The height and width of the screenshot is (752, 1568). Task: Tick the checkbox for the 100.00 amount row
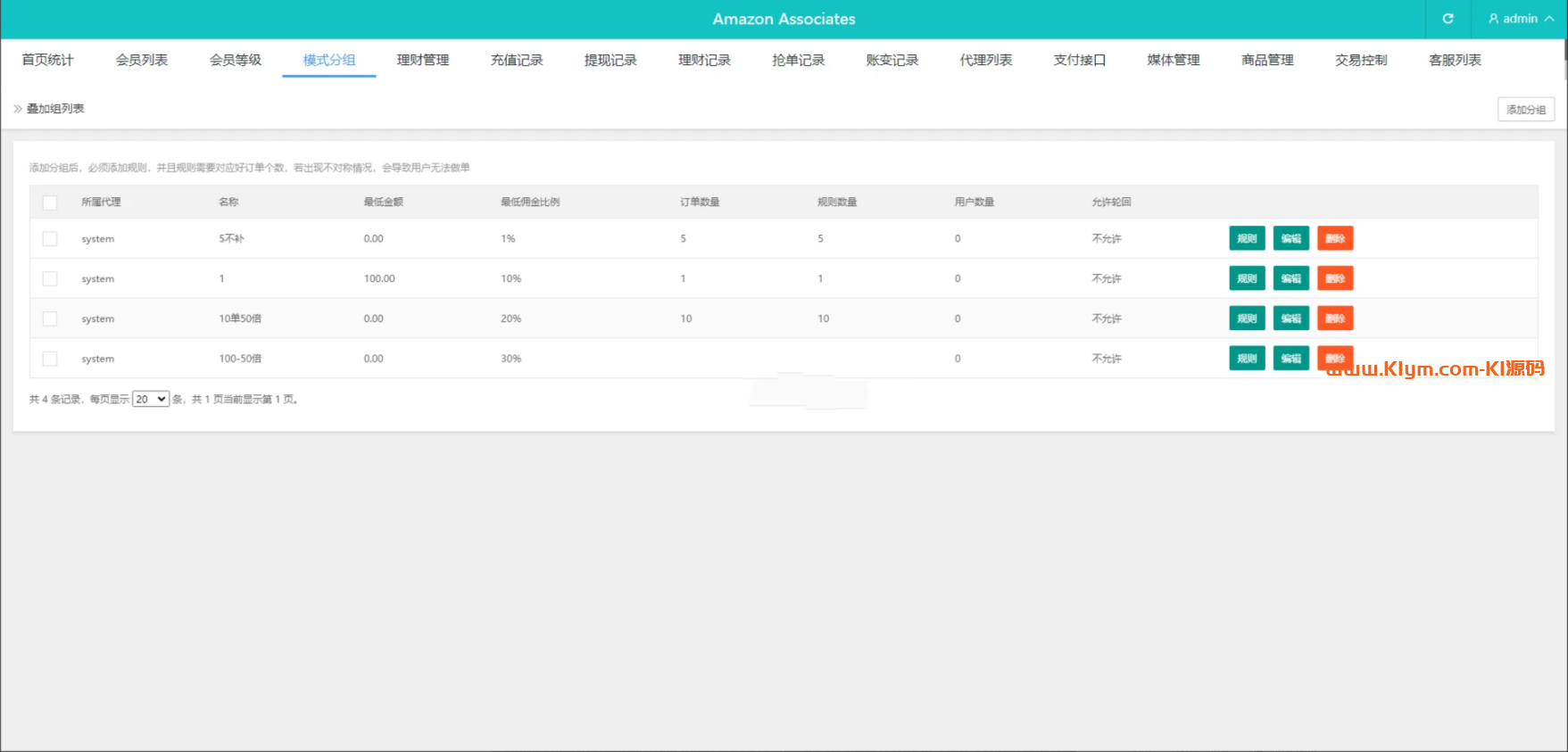50,279
